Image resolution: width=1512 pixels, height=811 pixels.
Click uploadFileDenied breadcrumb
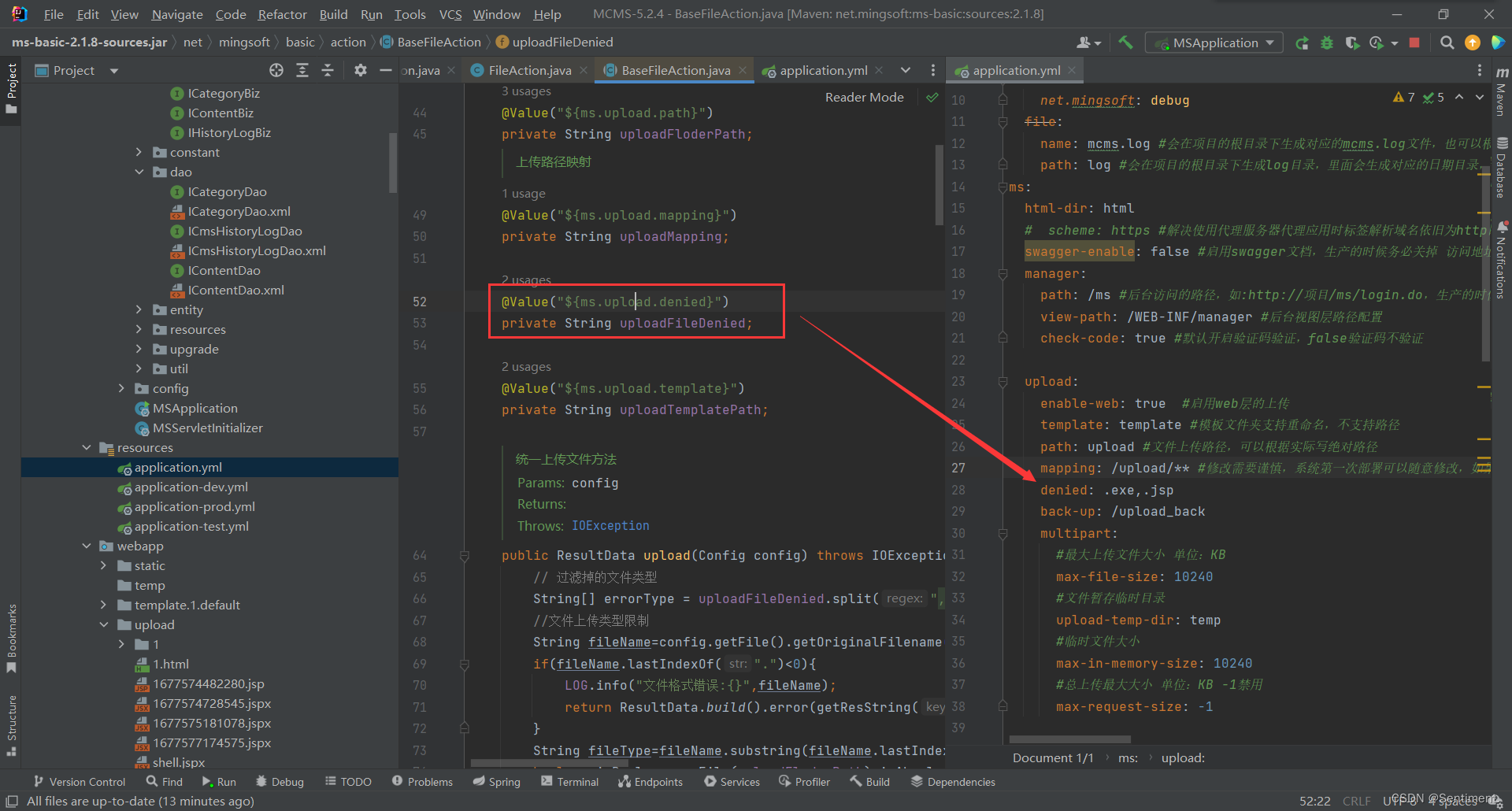point(554,43)
